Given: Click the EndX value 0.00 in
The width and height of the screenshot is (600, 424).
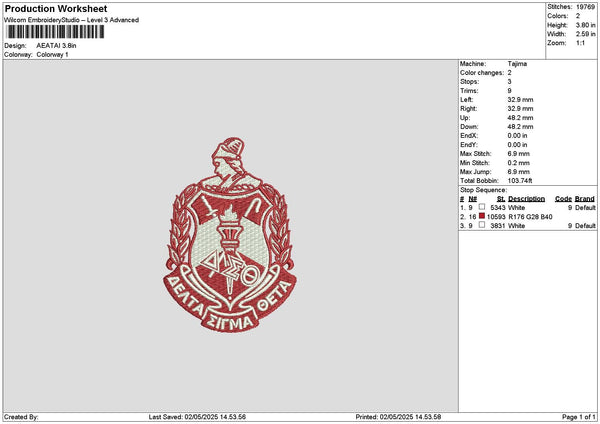Looking at the screenshot, I should click(x=517, y=135).
